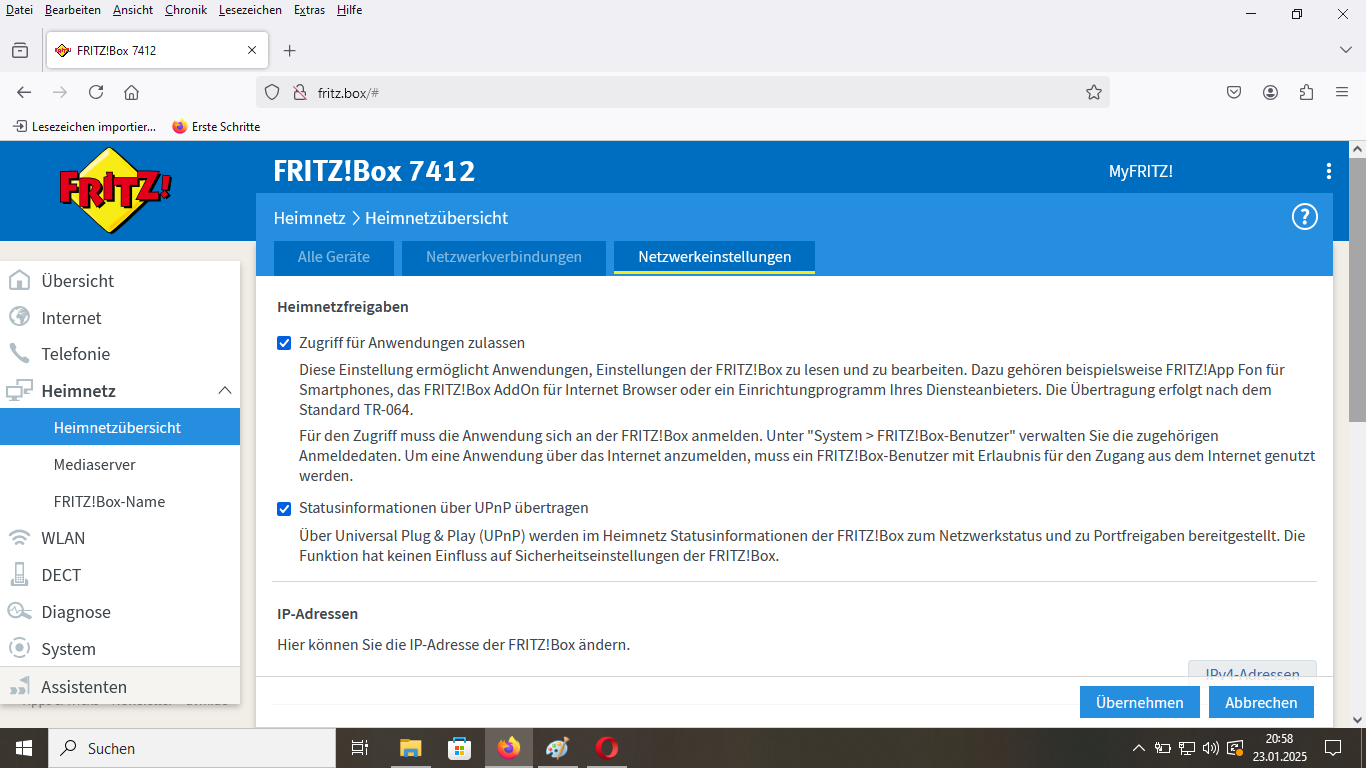Click the Internet globe icon in the sidebar
Screen dimensions: 1366x768
(x=19, y=317)
